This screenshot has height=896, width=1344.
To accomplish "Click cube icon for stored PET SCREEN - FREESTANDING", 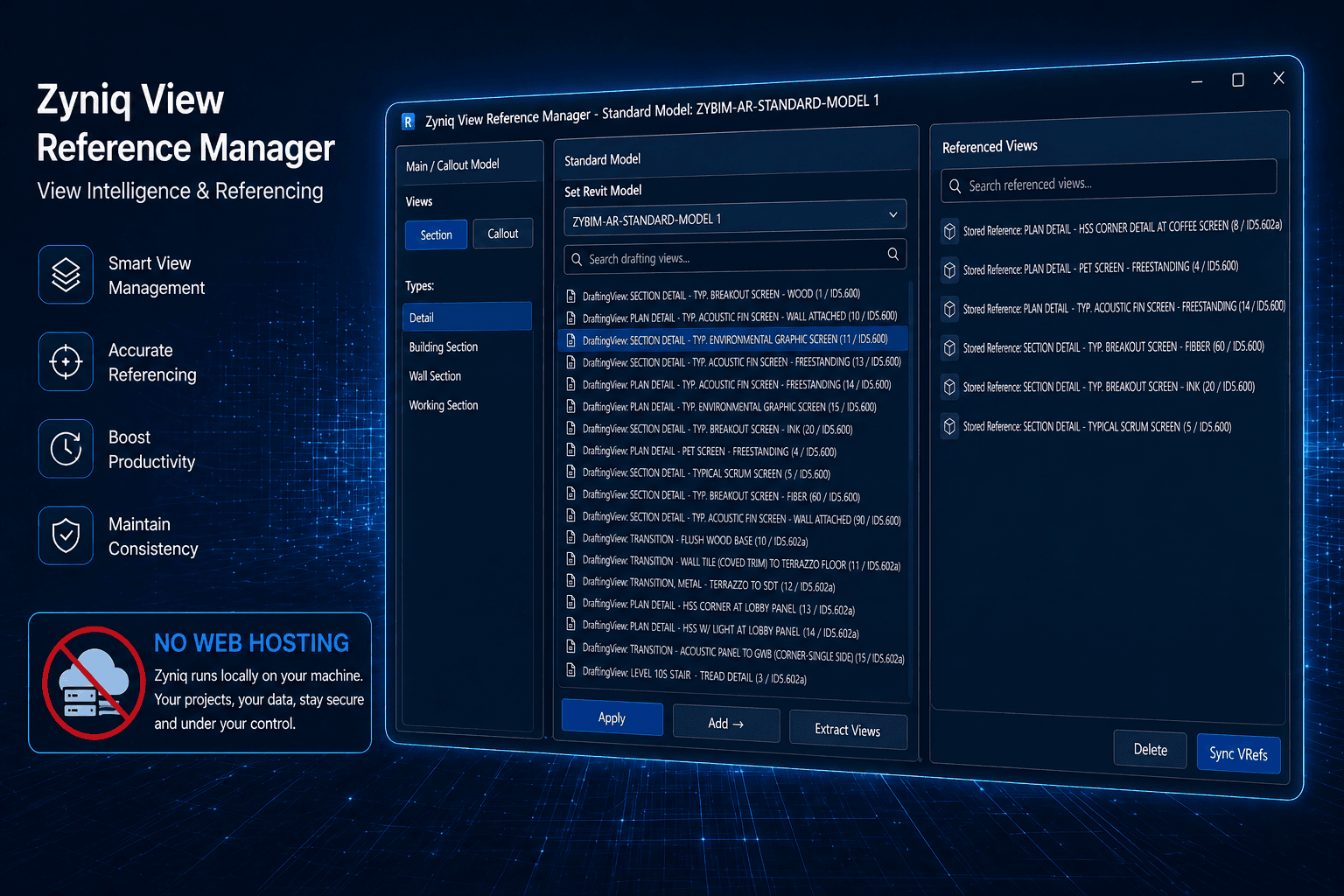I will (x=949, y=270).
